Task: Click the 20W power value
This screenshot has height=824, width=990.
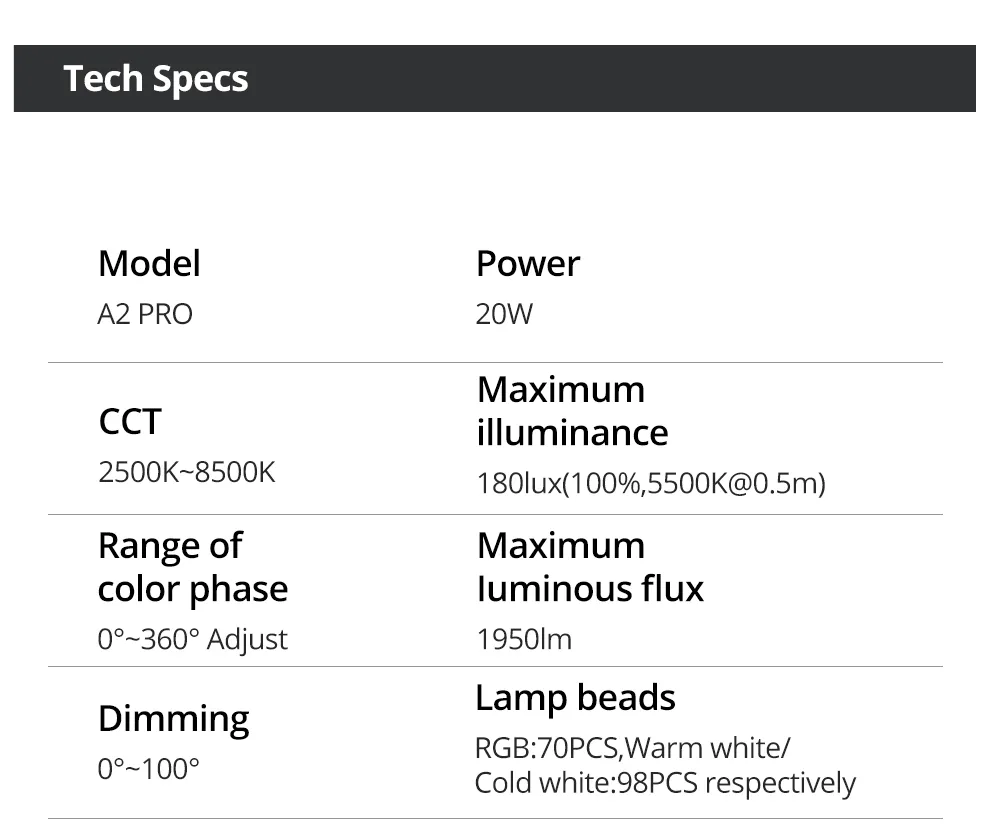Action: (x=505, y=314)
